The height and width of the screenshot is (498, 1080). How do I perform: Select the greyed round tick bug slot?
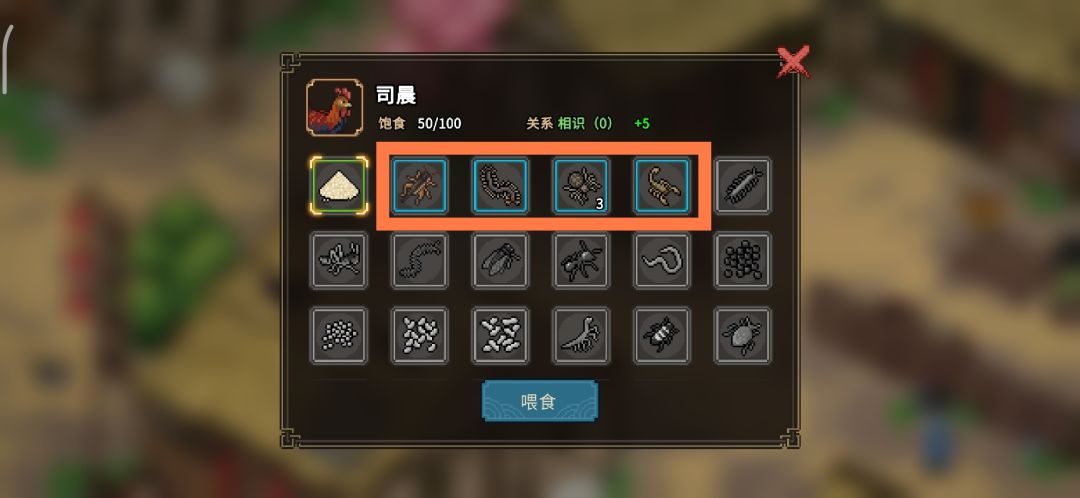coord(742,335)
